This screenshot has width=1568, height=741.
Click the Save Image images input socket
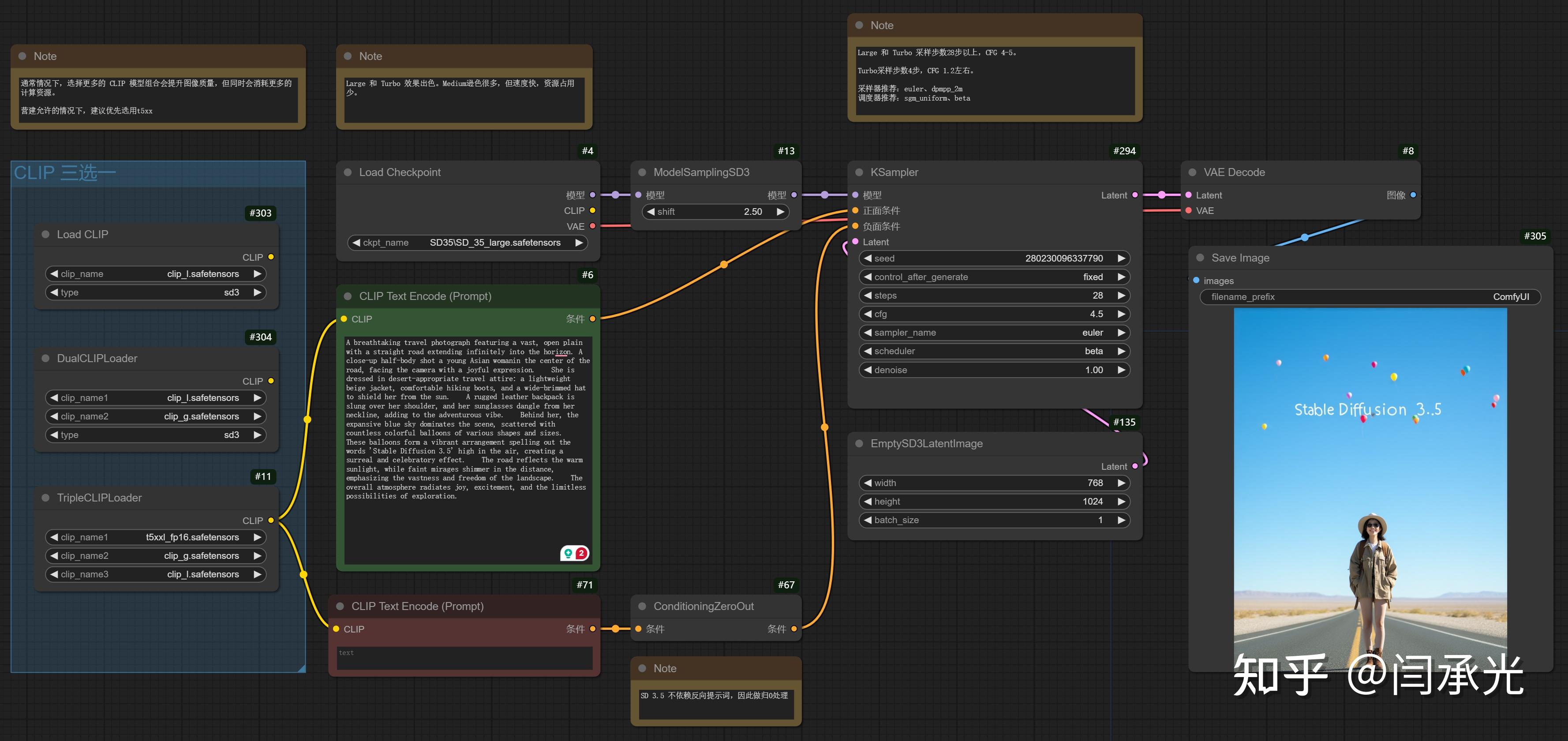1196,281
